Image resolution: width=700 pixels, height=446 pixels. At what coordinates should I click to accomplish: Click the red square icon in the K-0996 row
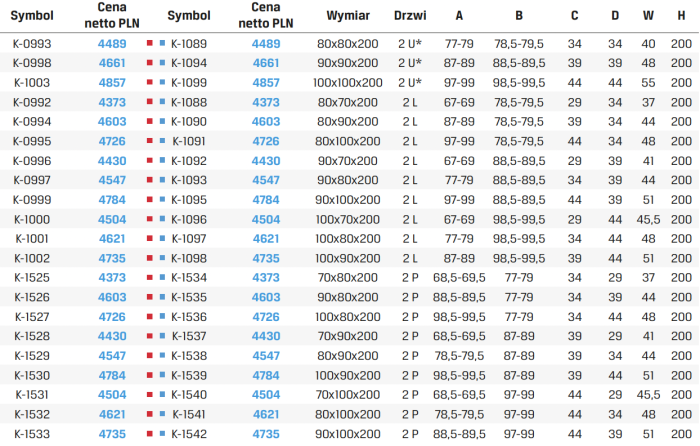(x=150, y=160)
